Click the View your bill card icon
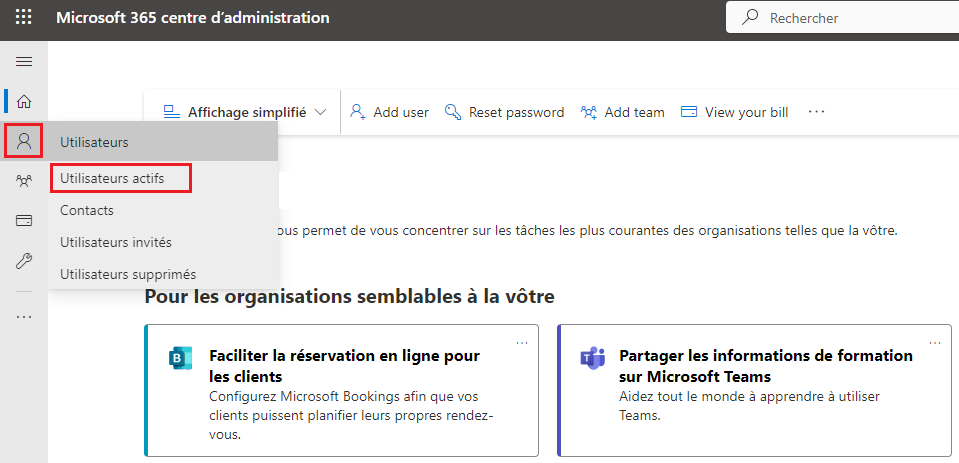Image resolution: width=959 pixels, height=463 pixels. click(x=689, y=112)
